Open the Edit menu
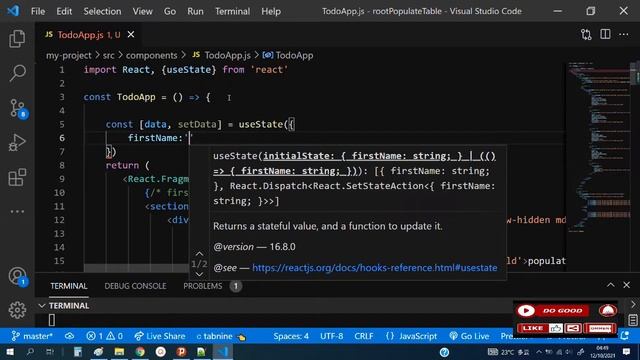The width and height of the screenshot is (640, 360). click(x=64, y=11)
